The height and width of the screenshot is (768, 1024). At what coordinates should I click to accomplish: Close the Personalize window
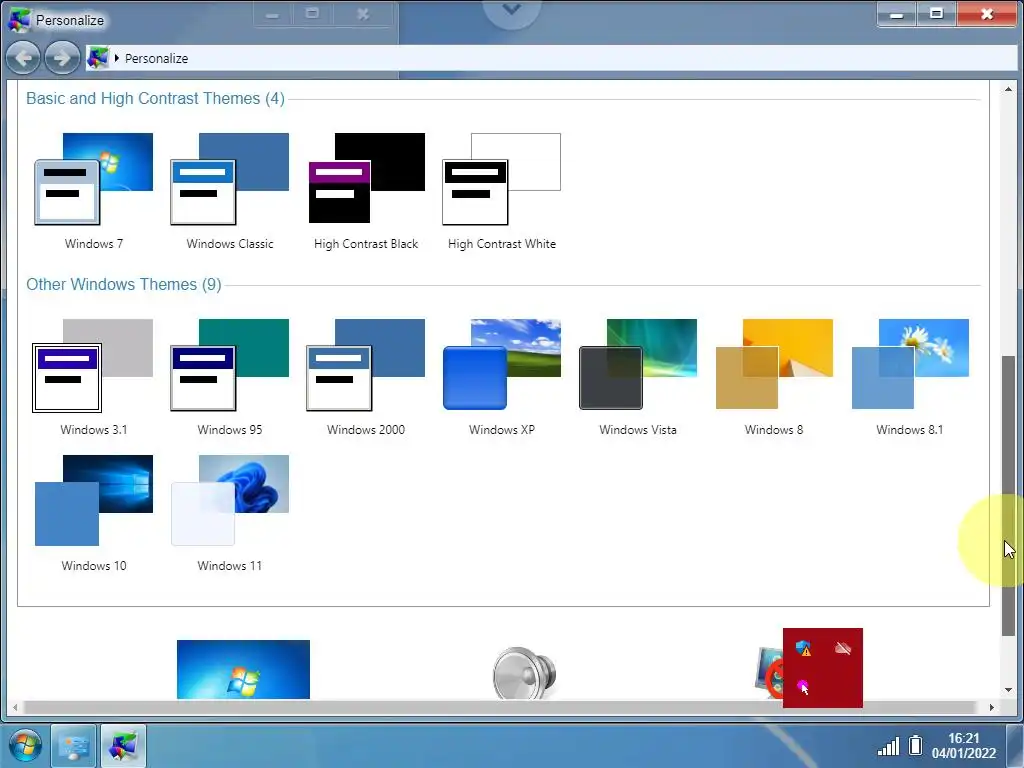click(x=987, y=14)
